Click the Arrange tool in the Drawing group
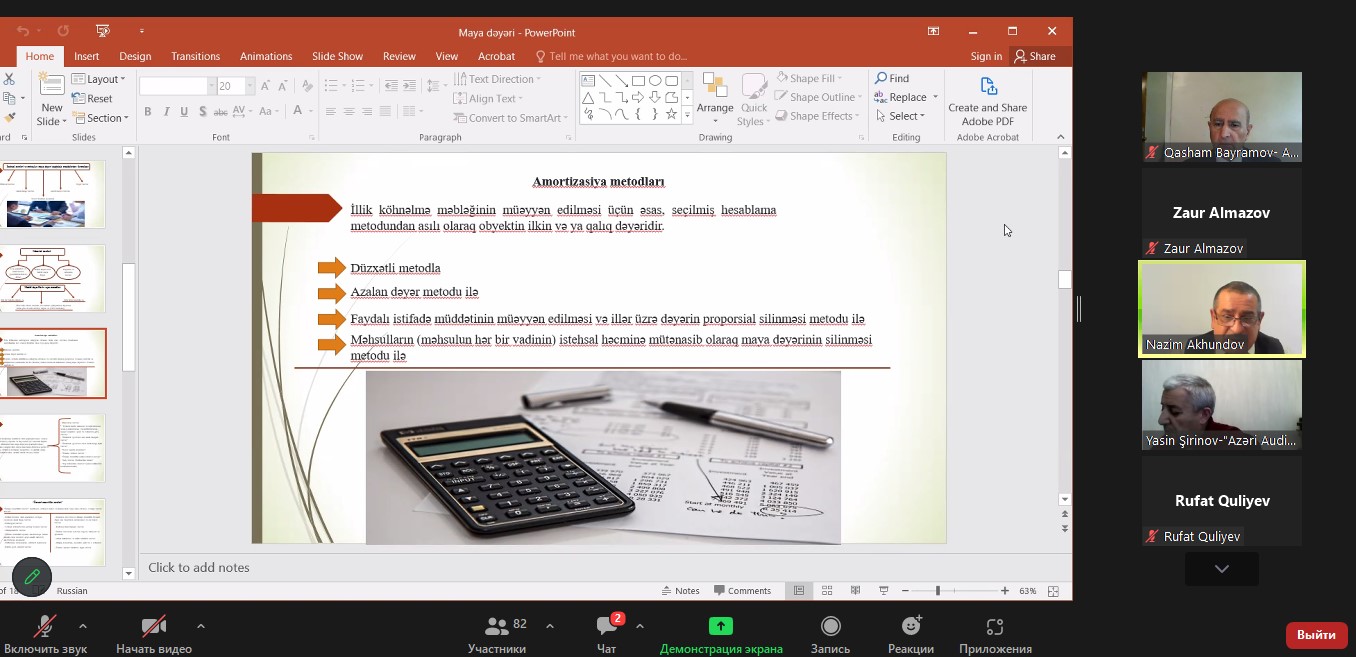The image size is (1356, 657). [x=715, y=96]
